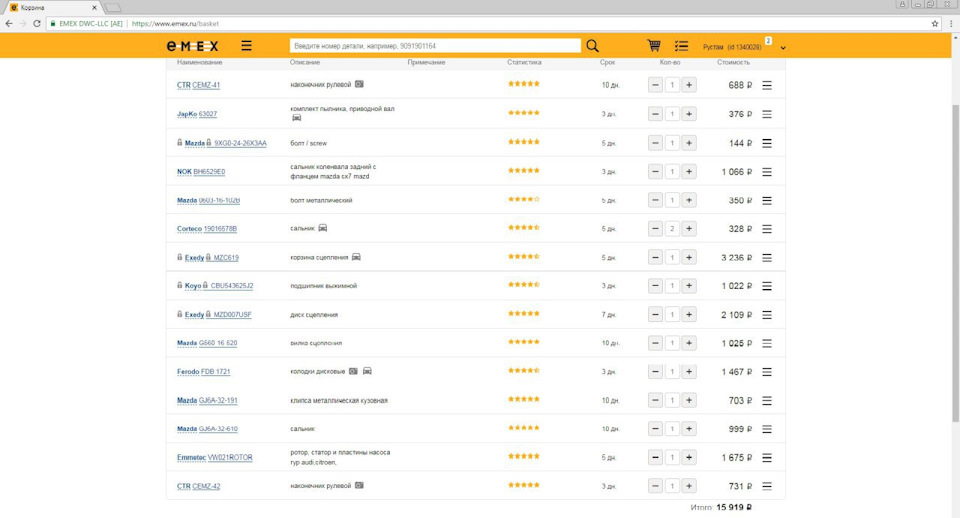The width and height of the screenshot is (960, 518).
Task: Click rating stars for Mazda 0603-16-102B
Action: tap(524, 199)
